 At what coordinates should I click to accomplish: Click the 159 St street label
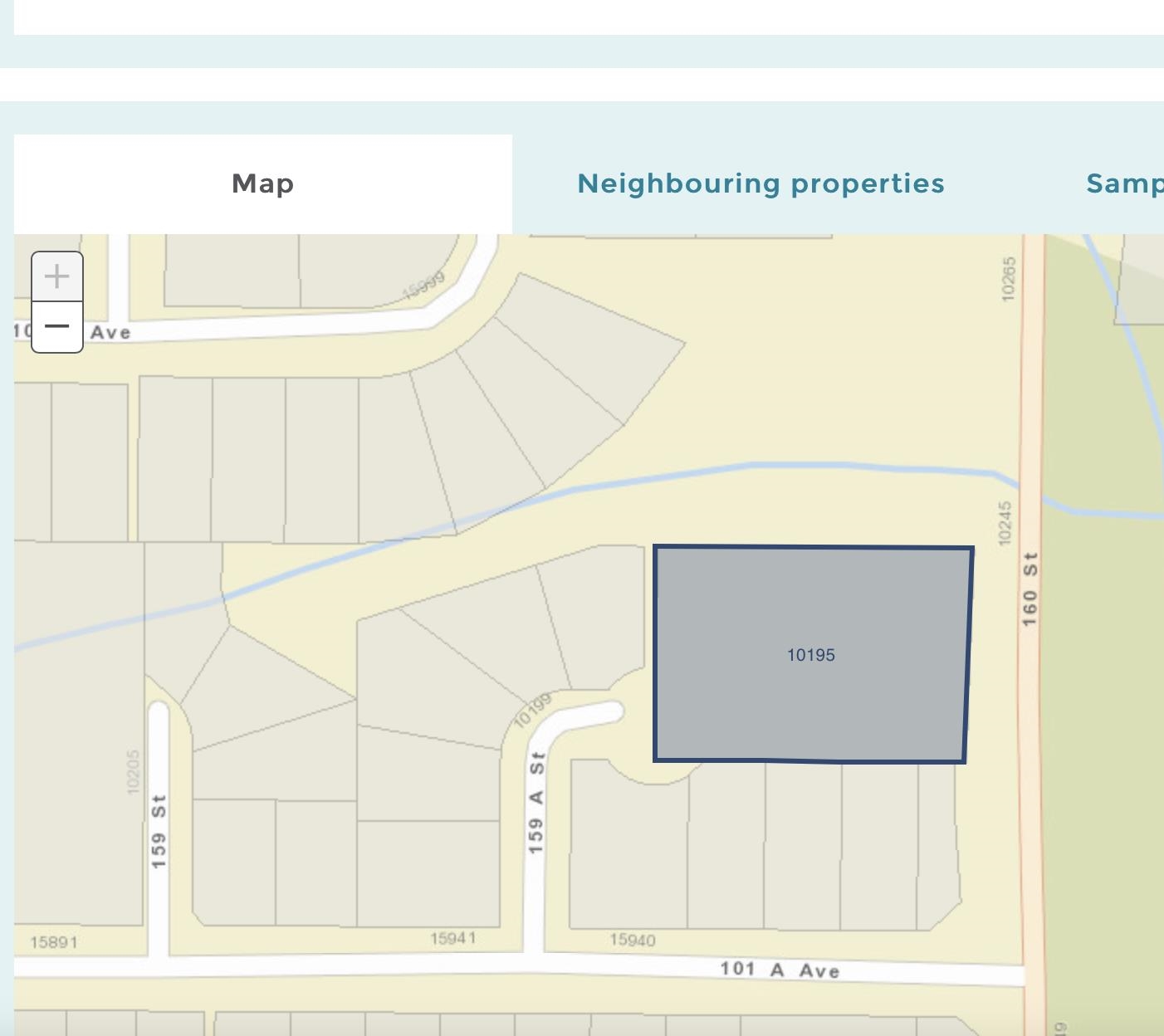pyautogui.click(x=159, y=832)
